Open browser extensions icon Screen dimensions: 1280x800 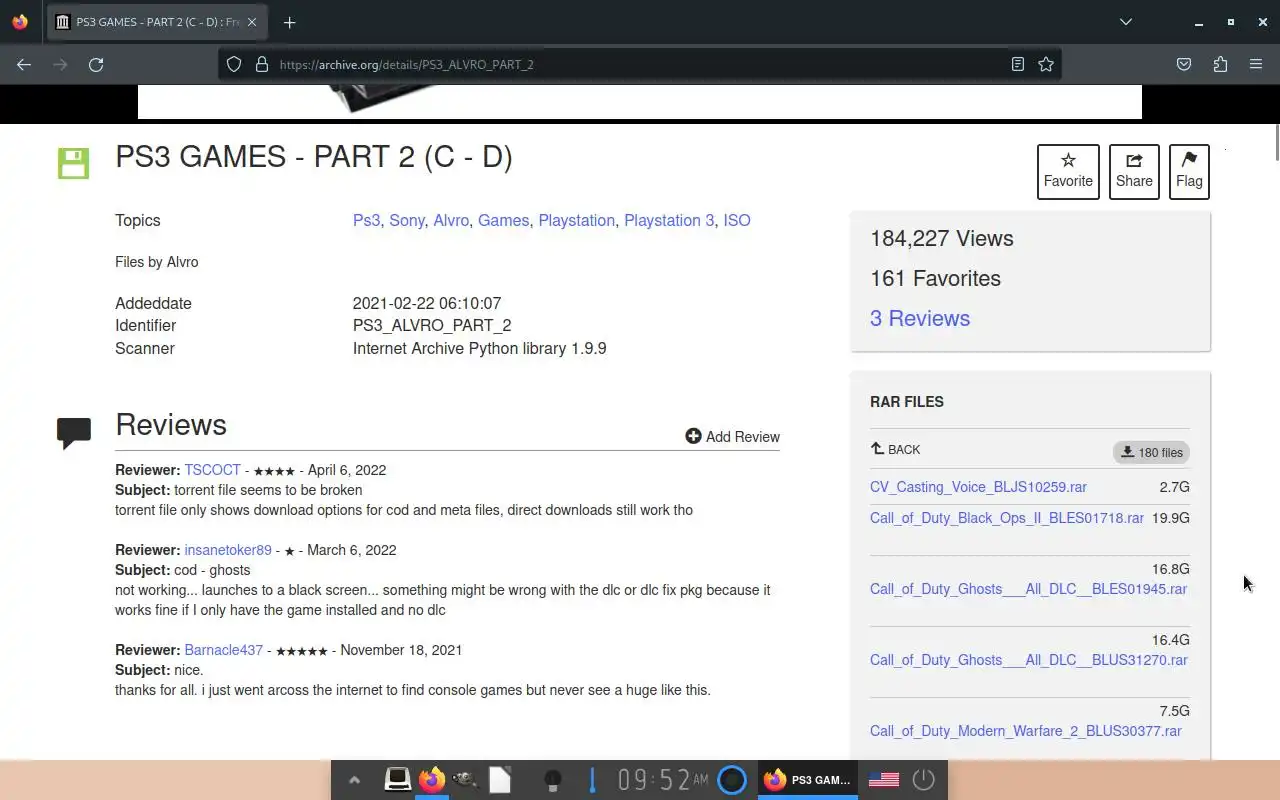click(1220, 64)
